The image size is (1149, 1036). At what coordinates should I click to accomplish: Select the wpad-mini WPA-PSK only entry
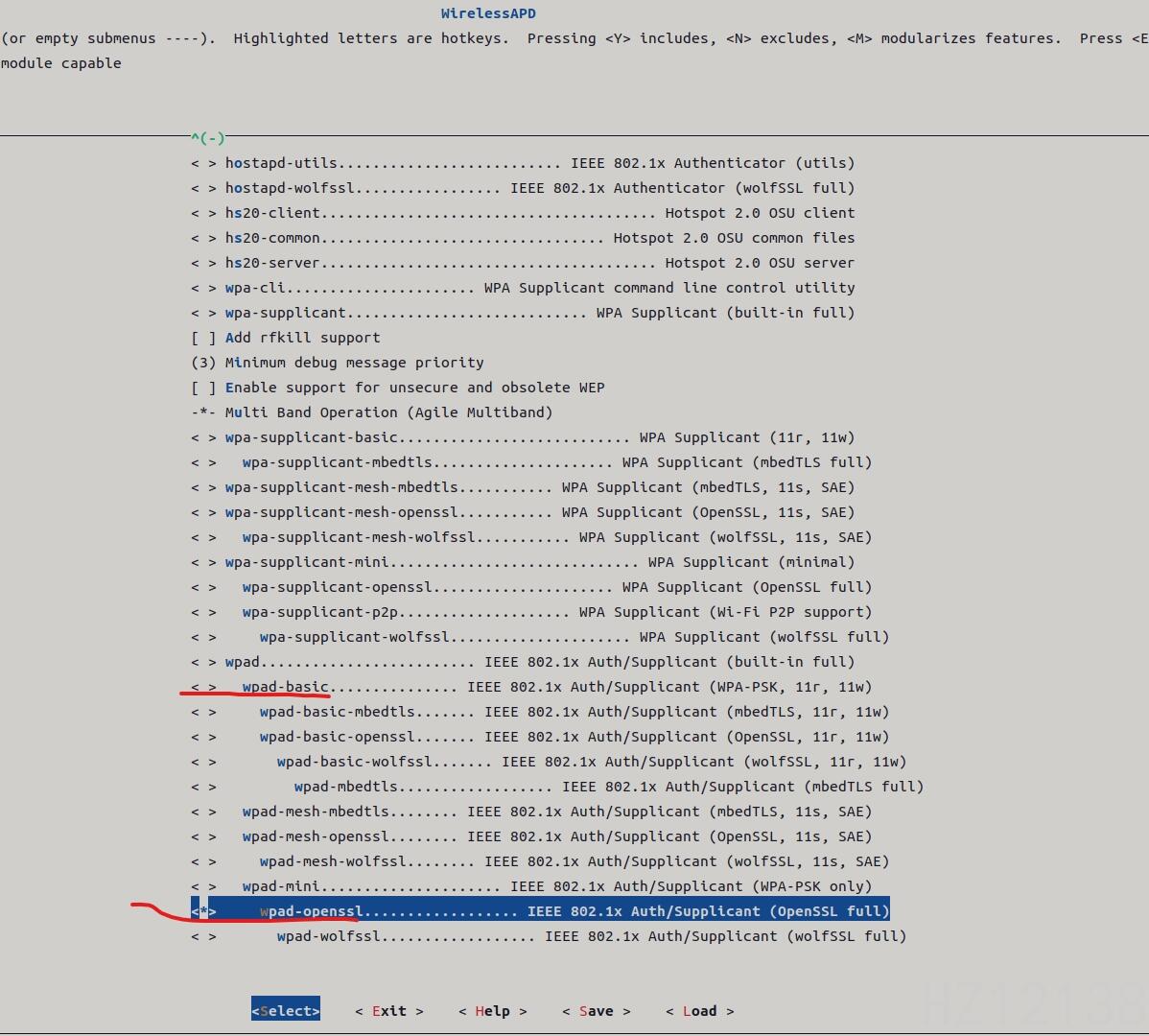pyautogui.click(x=531, y=885)
